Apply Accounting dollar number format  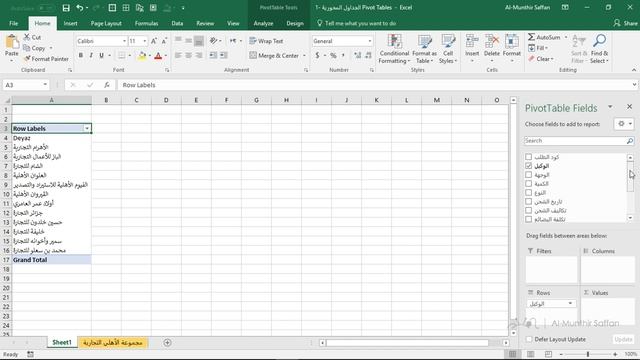(317, 55)
